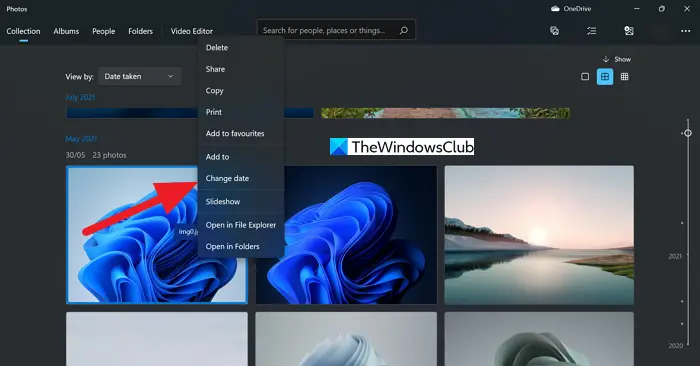Expand the Date taken dropdown

(140, 76)
